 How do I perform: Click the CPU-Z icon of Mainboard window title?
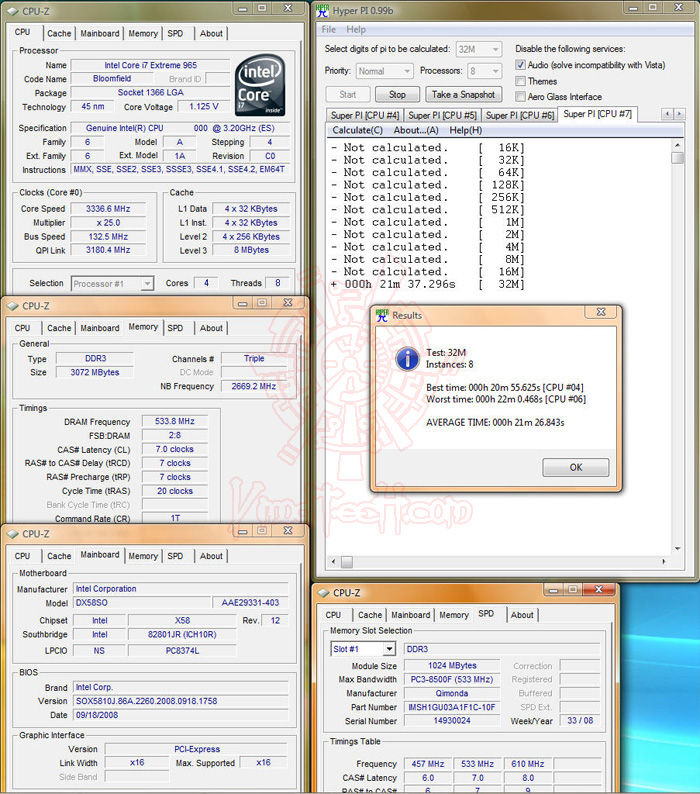pos(13,534)
